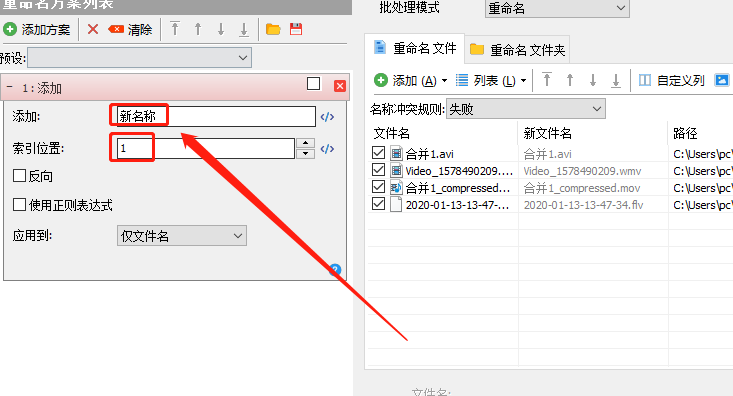
Task: Increase 索引位置 with the up stepper
Action: click(305, 143)
